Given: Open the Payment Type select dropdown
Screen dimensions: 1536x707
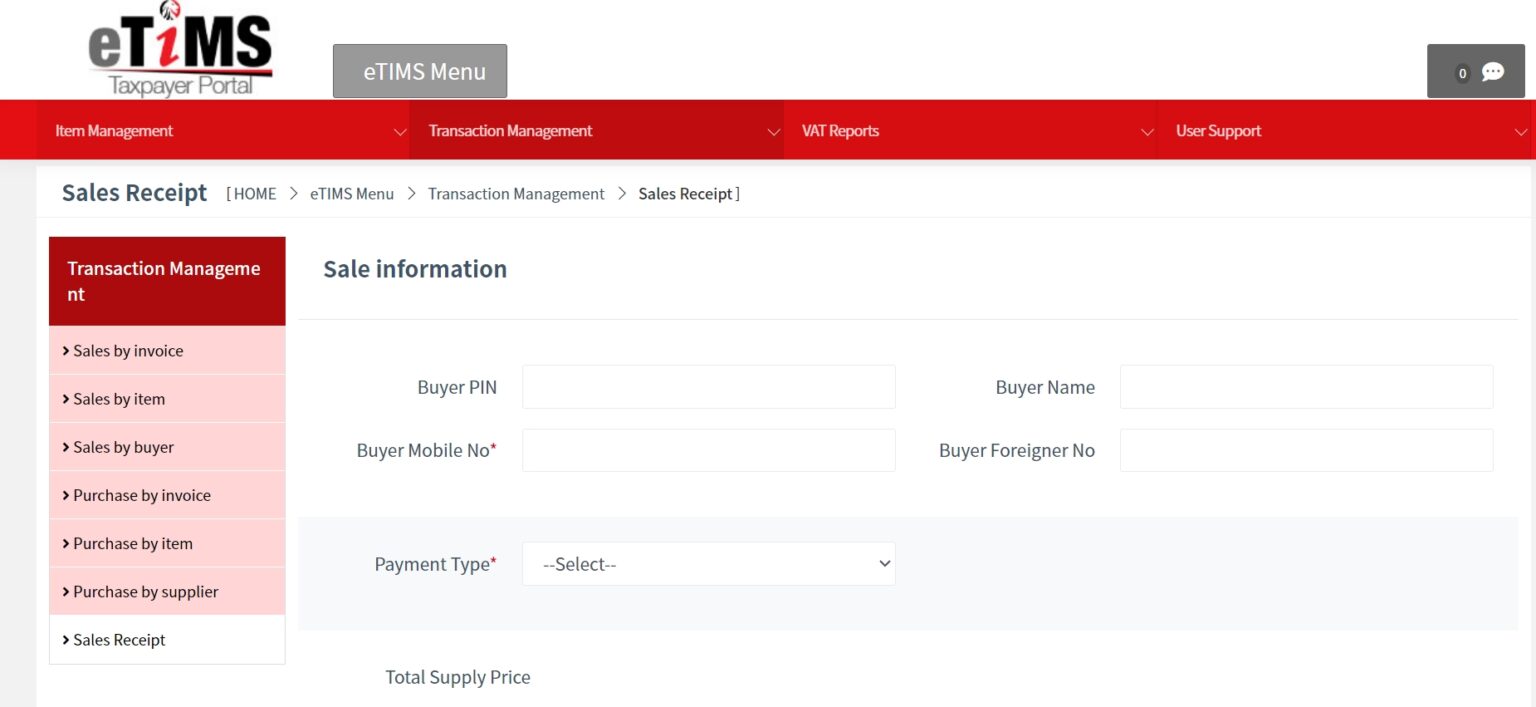Looking at the screenshot, I should (x=708, y=564).
